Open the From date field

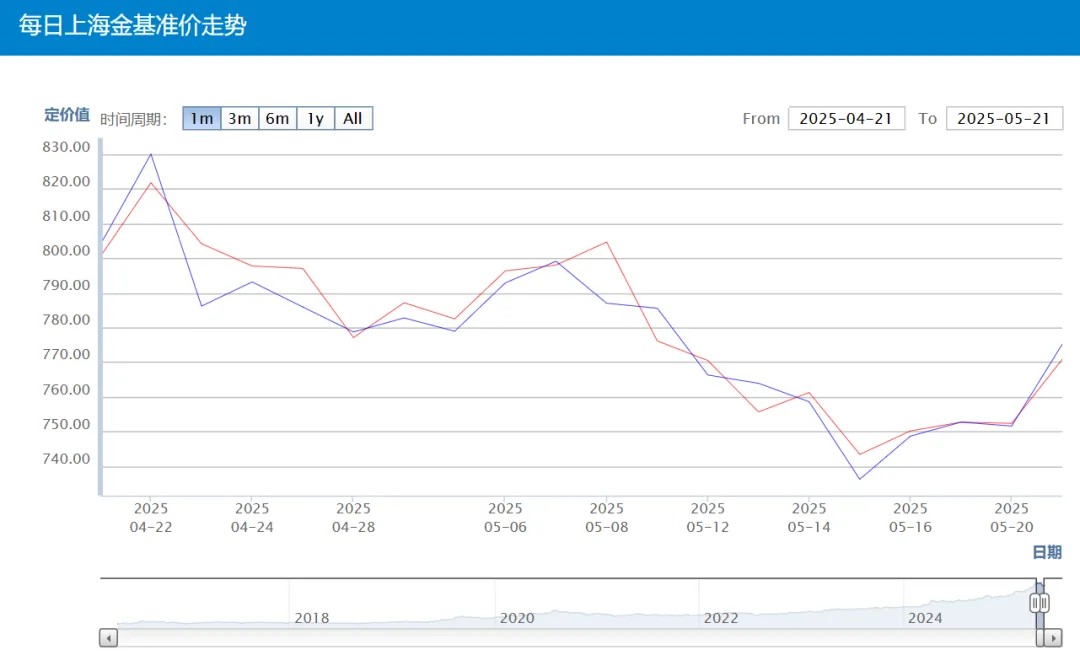[846, 118]
